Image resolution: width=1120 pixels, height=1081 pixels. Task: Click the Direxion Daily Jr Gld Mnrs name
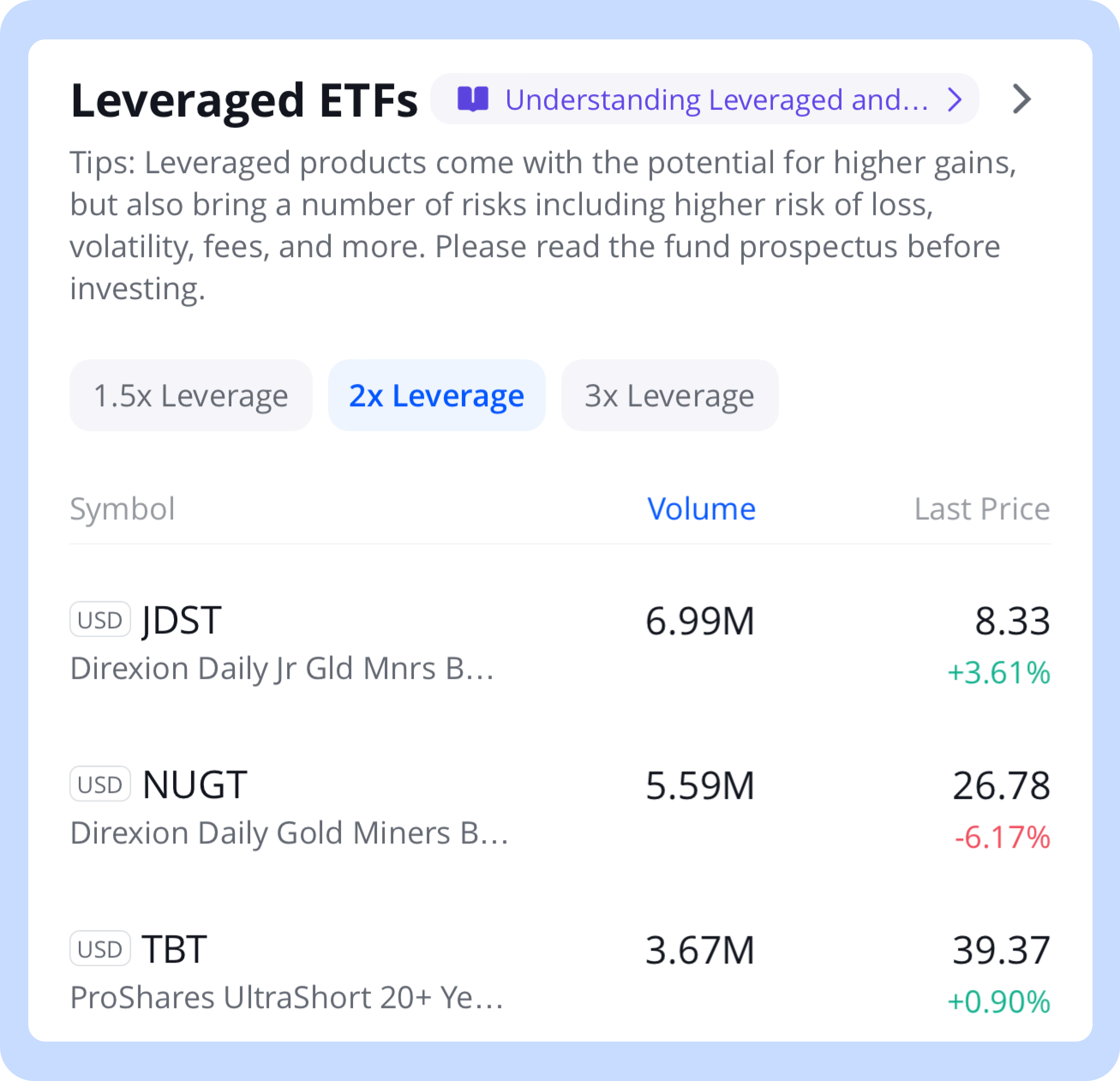pyautogui.click(x=281, y=668)
